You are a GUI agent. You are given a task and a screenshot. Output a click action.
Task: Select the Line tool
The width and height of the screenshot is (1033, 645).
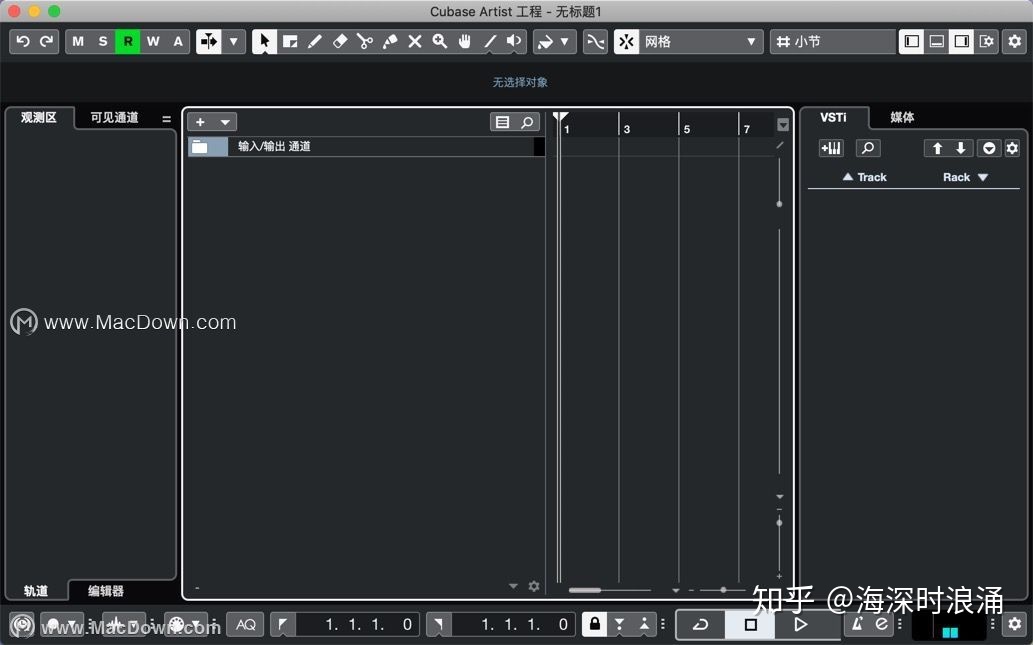pos(490,42)
